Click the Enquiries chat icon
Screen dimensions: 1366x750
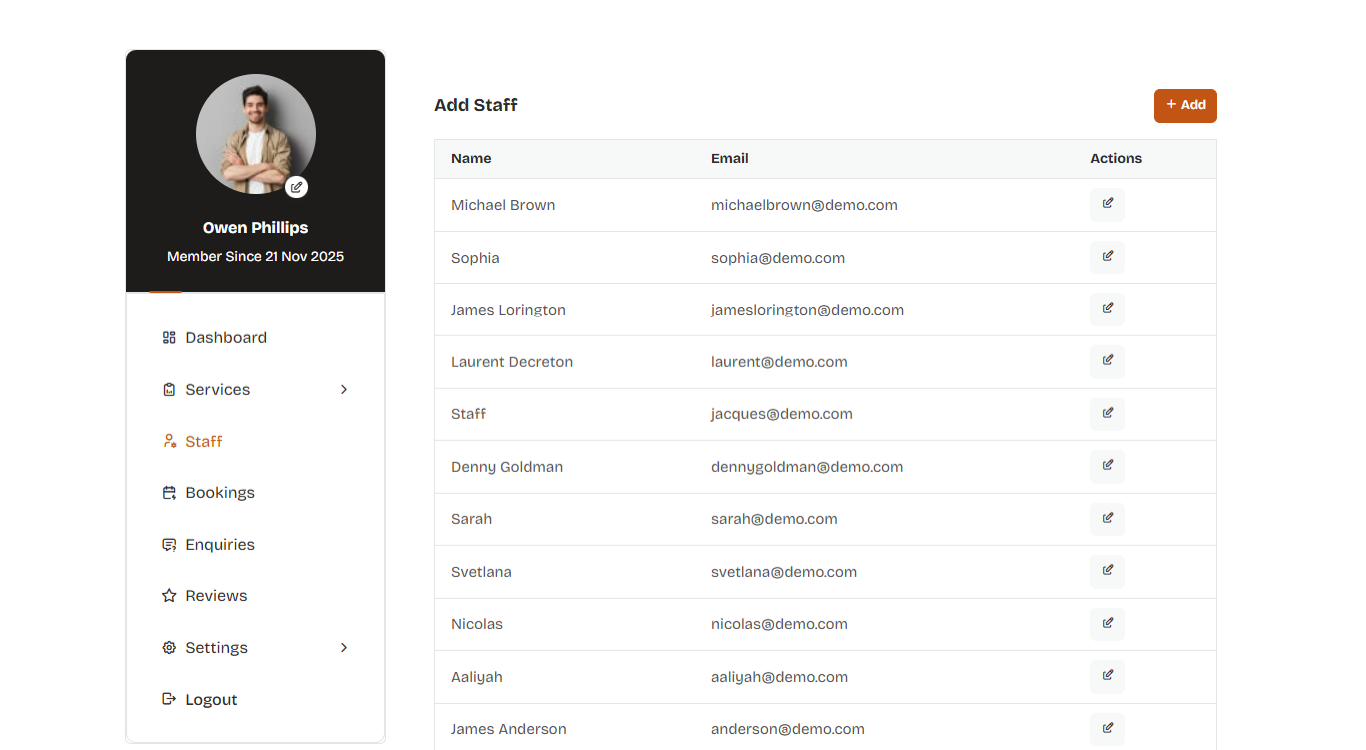coord(169,545)
